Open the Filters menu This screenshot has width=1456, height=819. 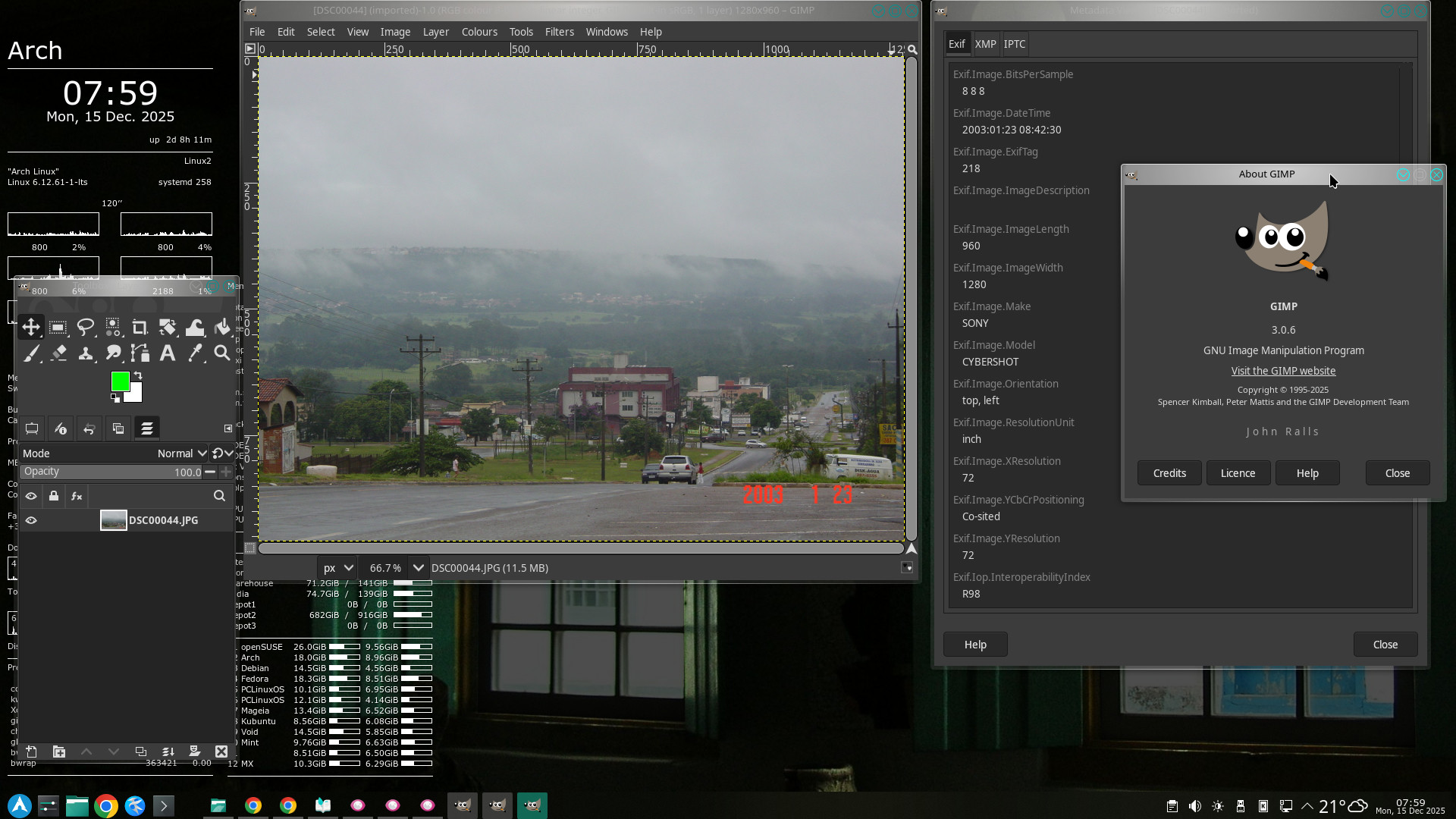559,32
